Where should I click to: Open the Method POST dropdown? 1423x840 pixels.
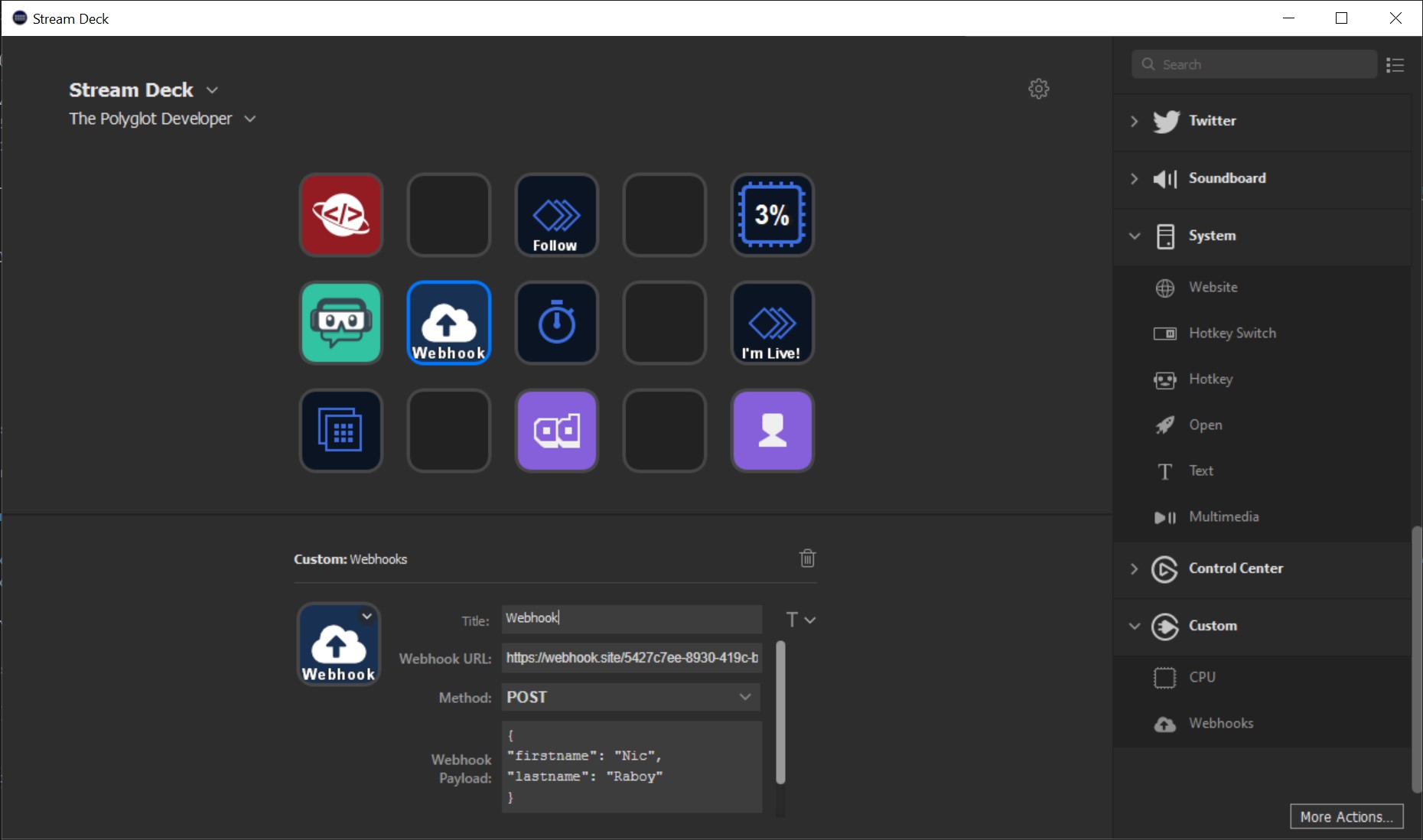click(x=631, y=697)
